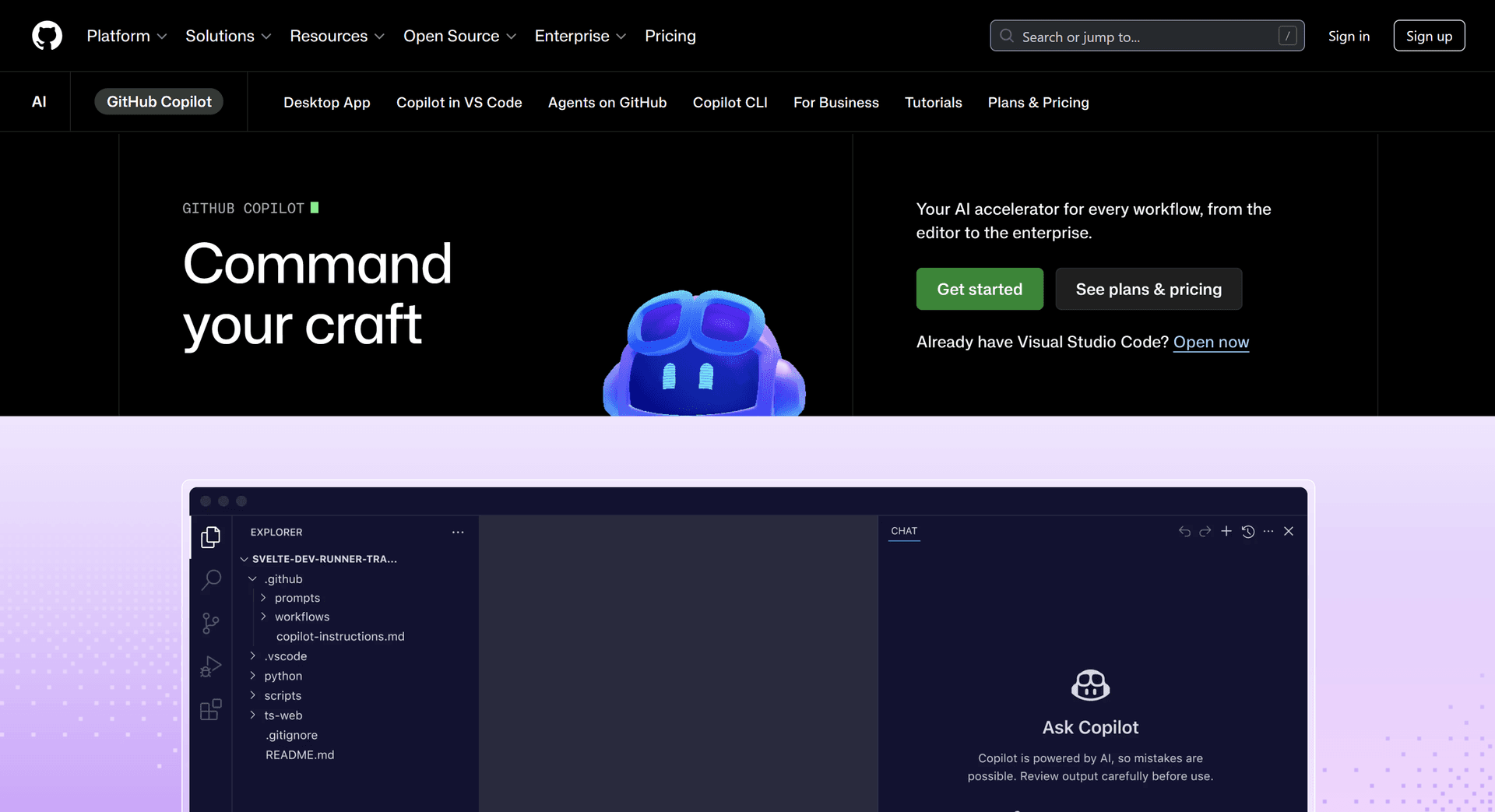The width and height of the screenshot is (1495, 812).
Task: Go to Copilot in VS Code
Action: click(459, 103)
